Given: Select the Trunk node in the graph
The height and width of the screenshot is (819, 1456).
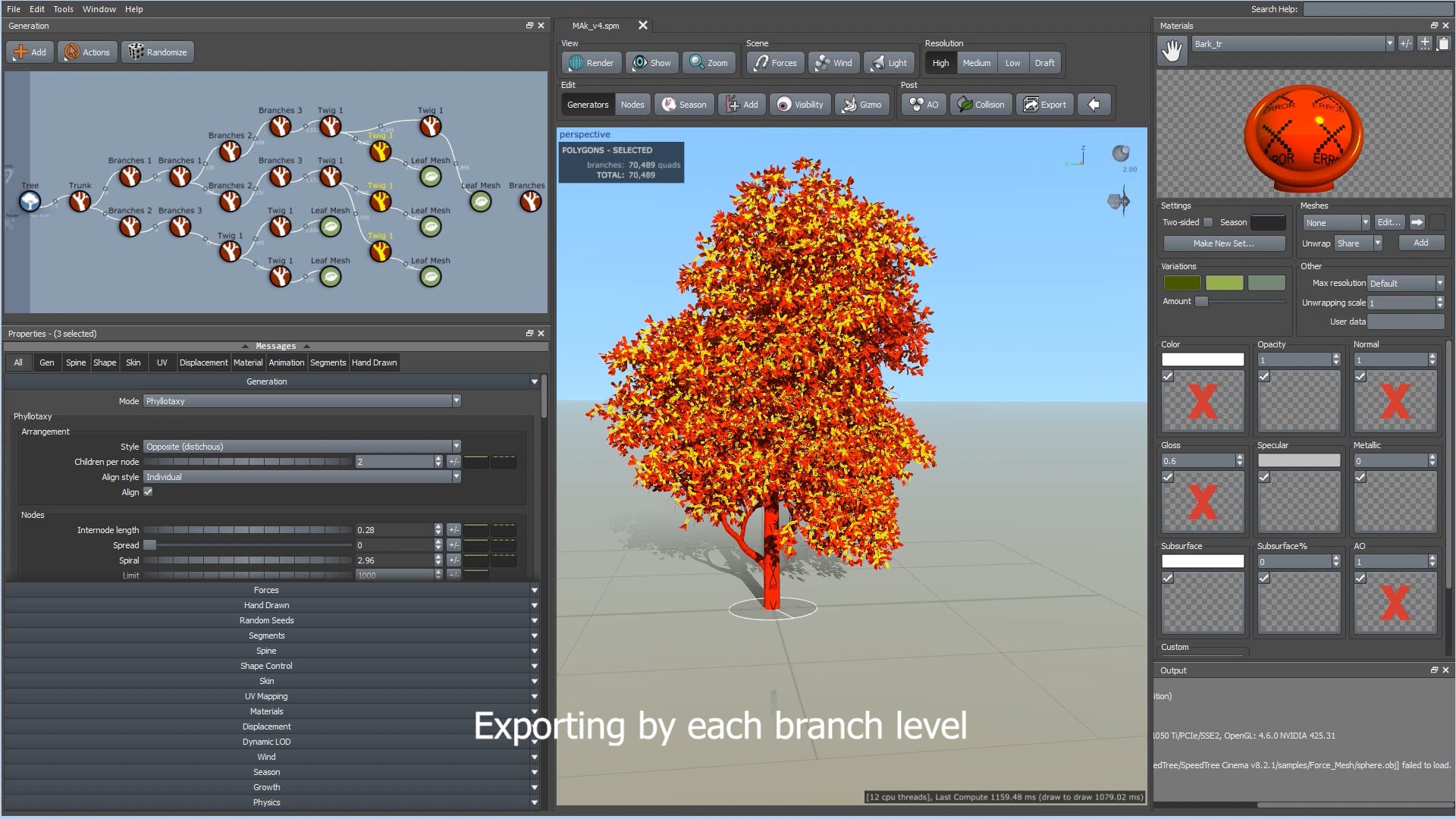Looking at the screenshot, I should coord(80,202).
